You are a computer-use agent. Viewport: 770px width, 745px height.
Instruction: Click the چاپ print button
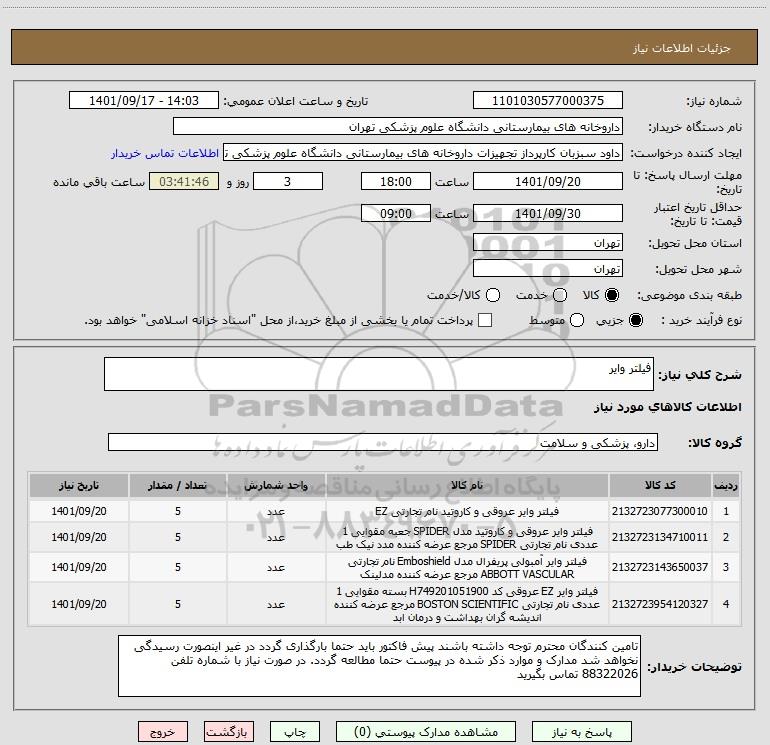pyautogui.click(x=295, y=732)
